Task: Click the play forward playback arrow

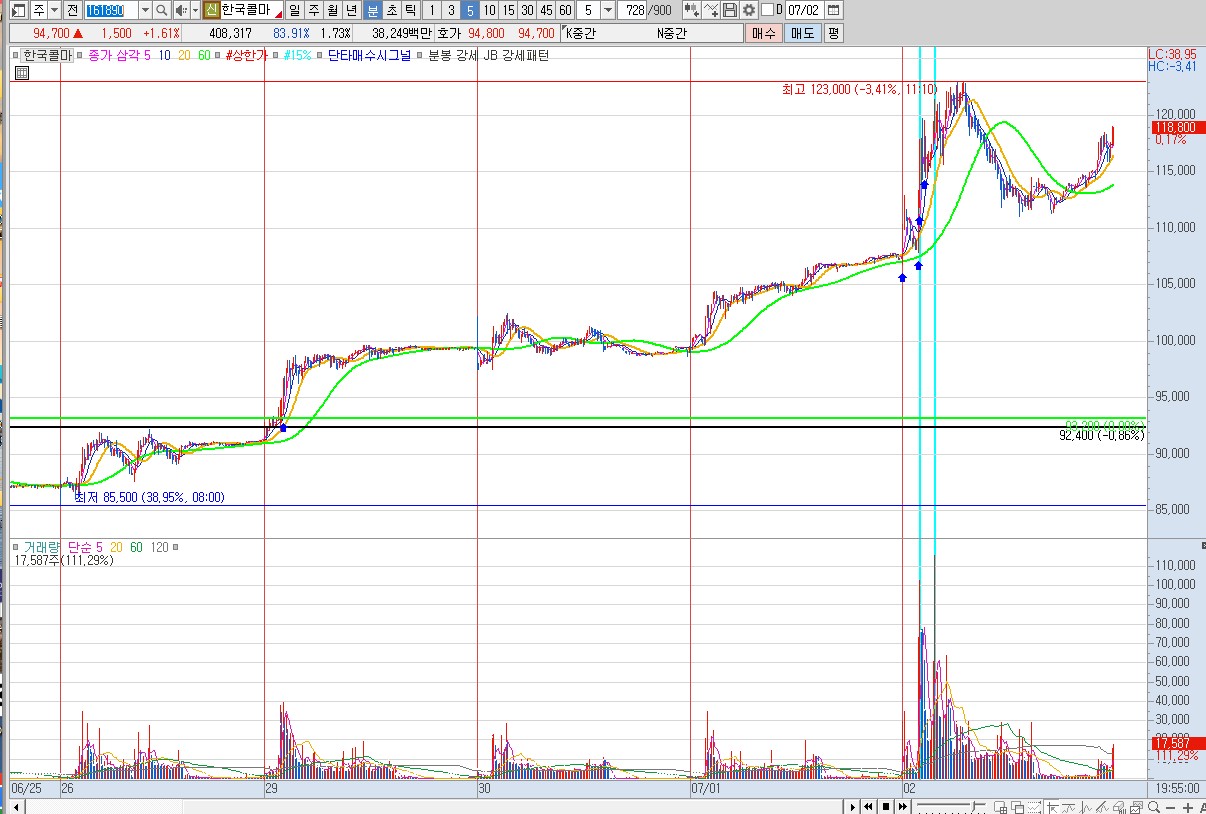Action: 853,806
